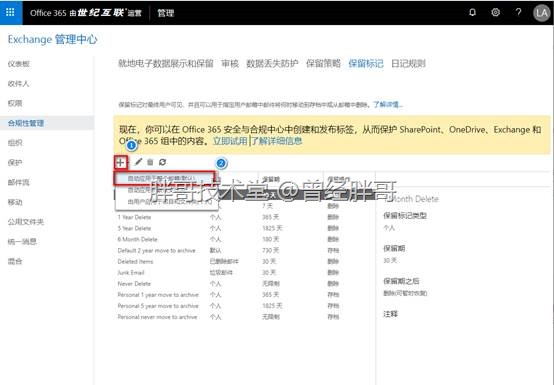Open the 日记规则 tab
This screenshot has width=554, height=385.
click(x=408, y=64)
